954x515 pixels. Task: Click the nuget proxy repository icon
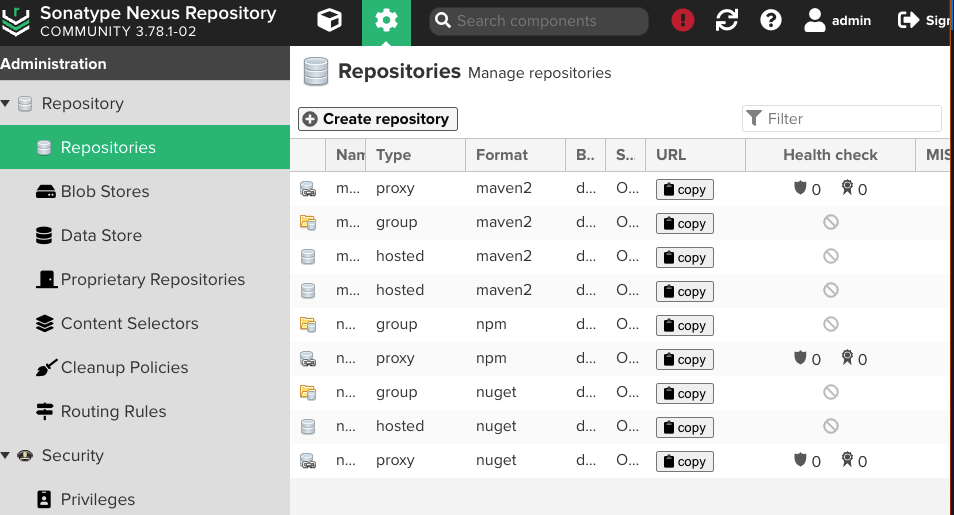[x=308, y=461]
